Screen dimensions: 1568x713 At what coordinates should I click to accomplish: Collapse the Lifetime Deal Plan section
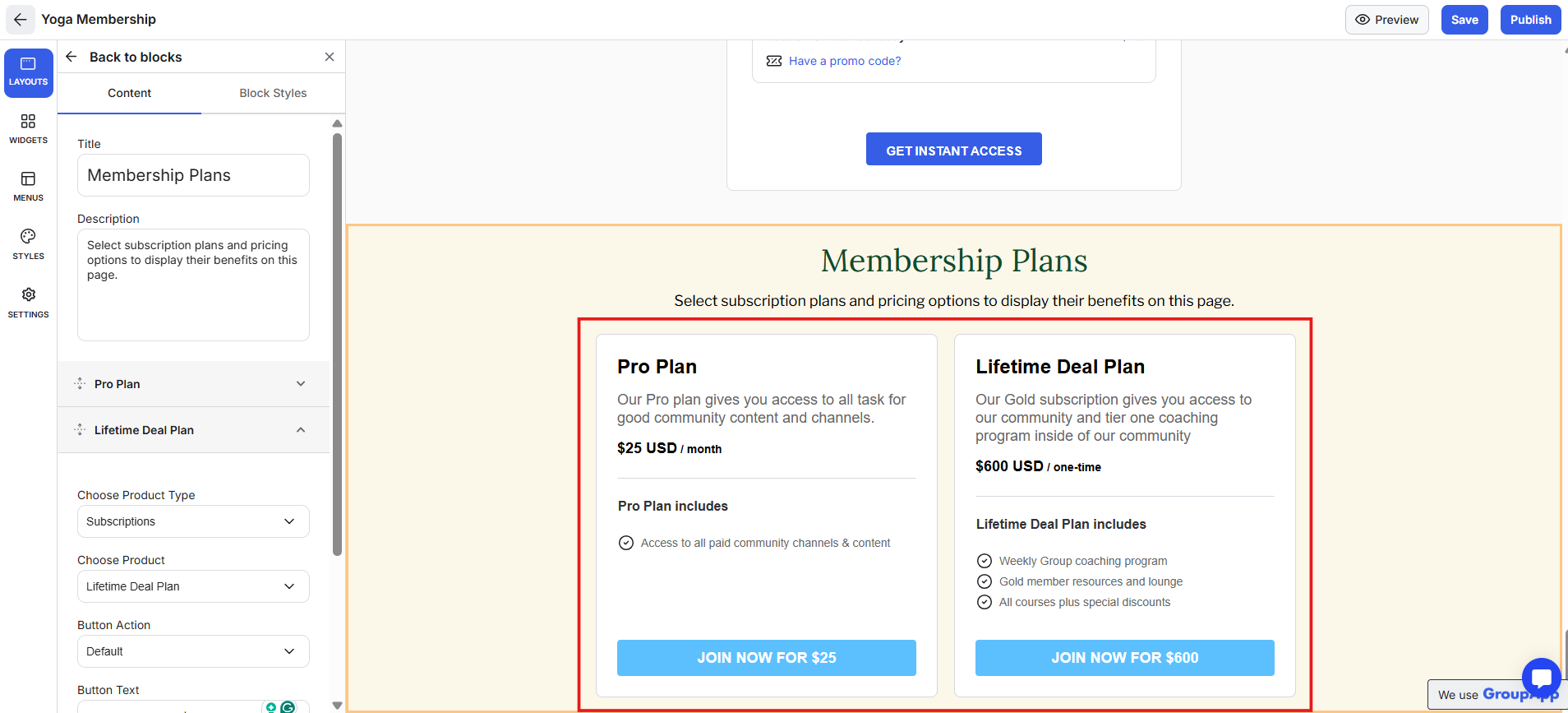point(301,430)
